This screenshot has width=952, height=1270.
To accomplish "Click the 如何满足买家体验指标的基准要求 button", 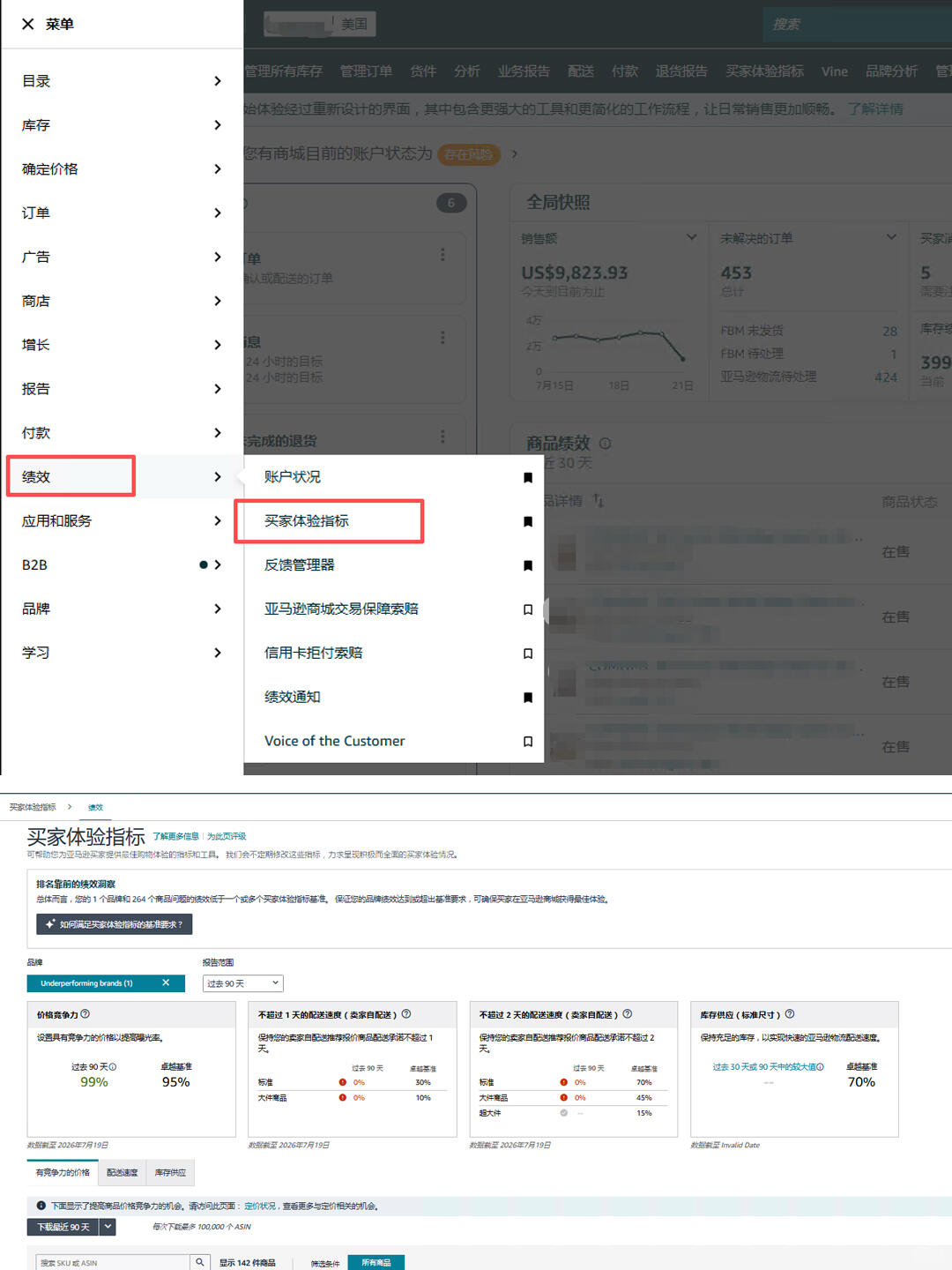I will tap(115, 924).
